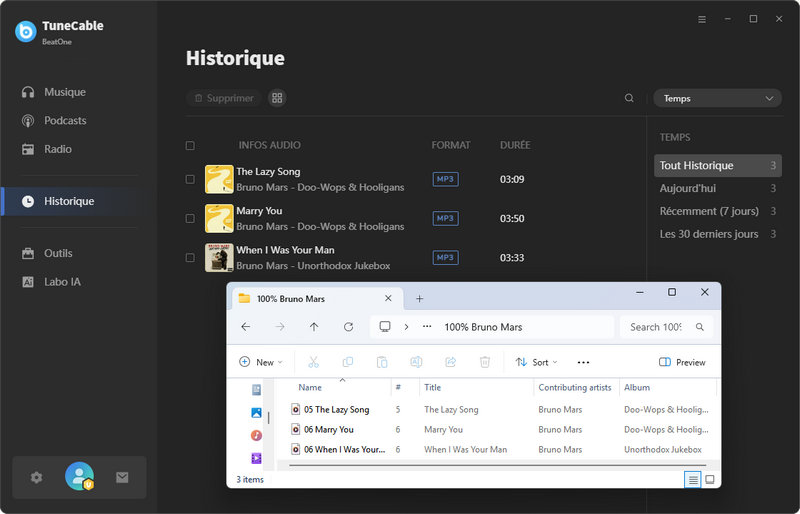
Task: Open the New dropdown in Explorer toolbar
Action: 260,362
